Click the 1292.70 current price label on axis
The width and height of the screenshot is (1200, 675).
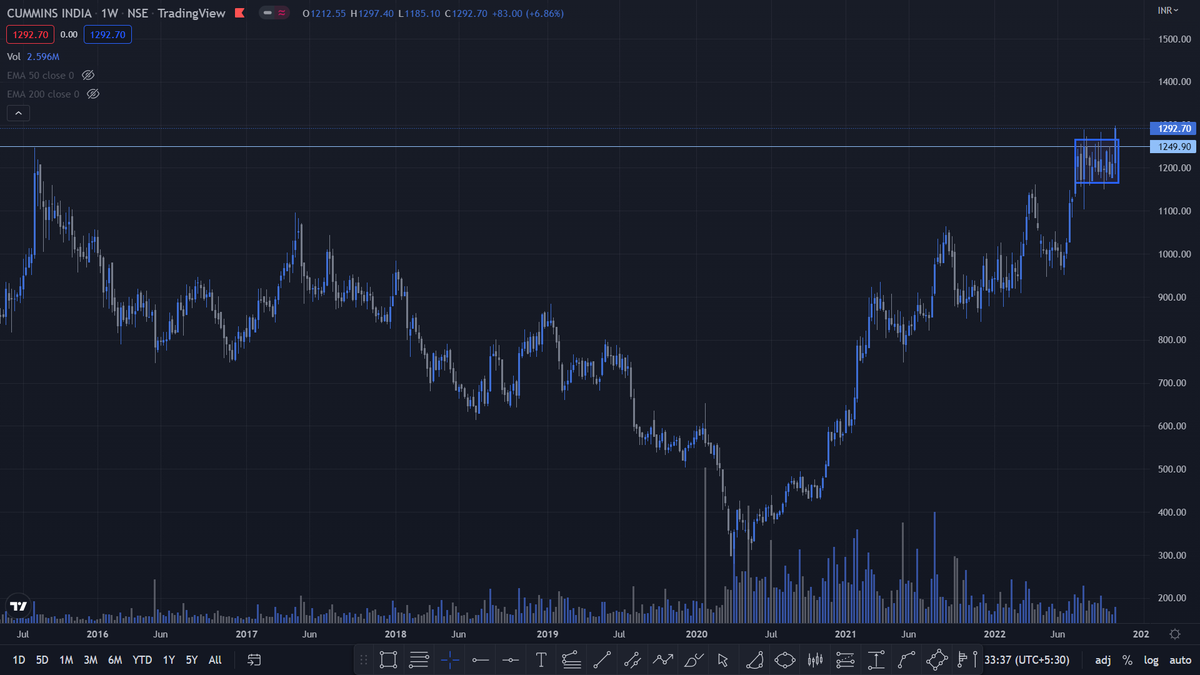coord(1173,128)
